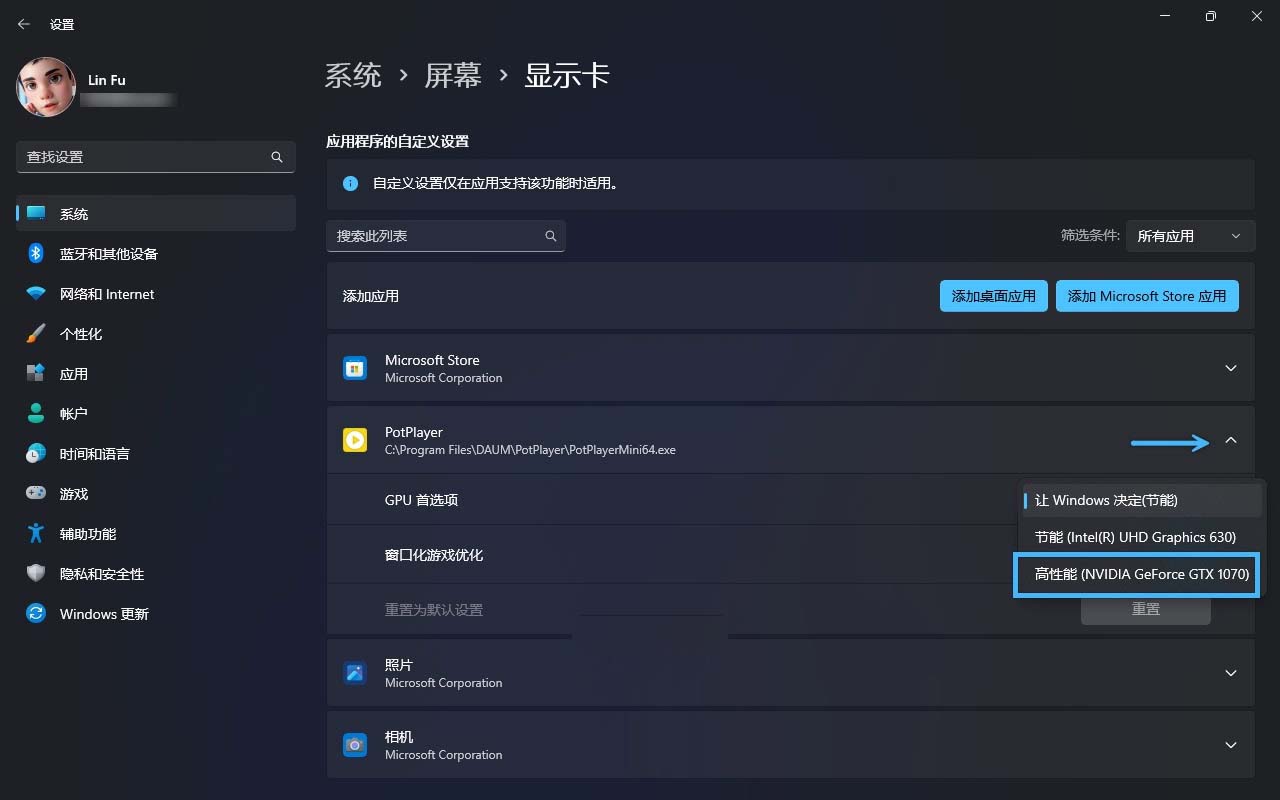Viewport: 1280px width, 800px height.
Task: Click 添加桌面应用 button
Action: click(x=994, y=296)
